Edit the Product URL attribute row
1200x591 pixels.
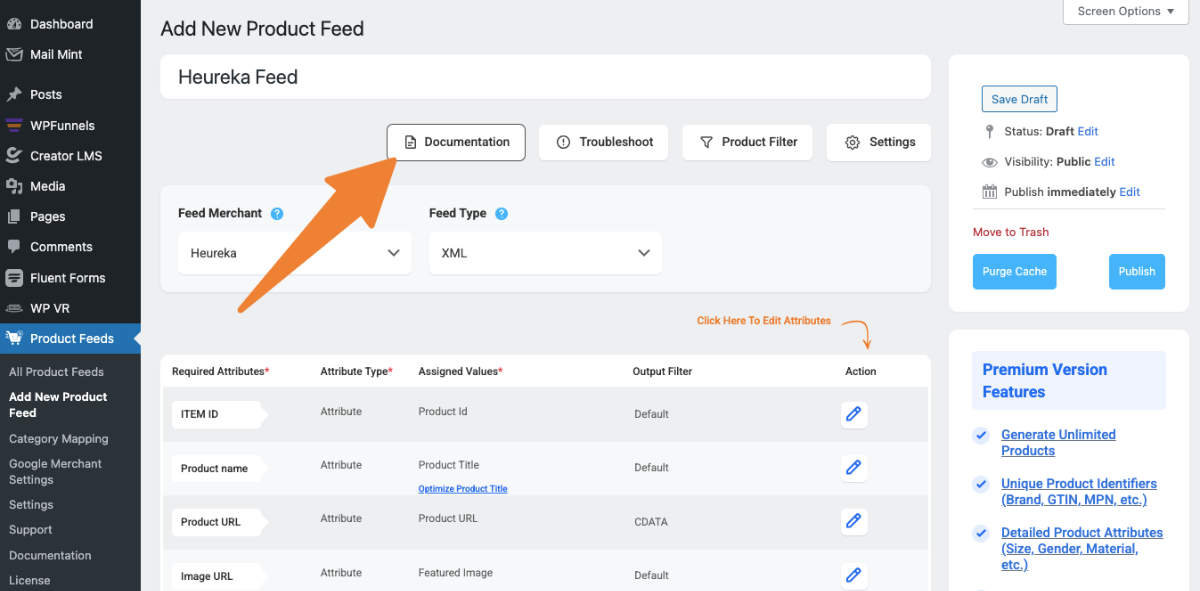(853, 520)
